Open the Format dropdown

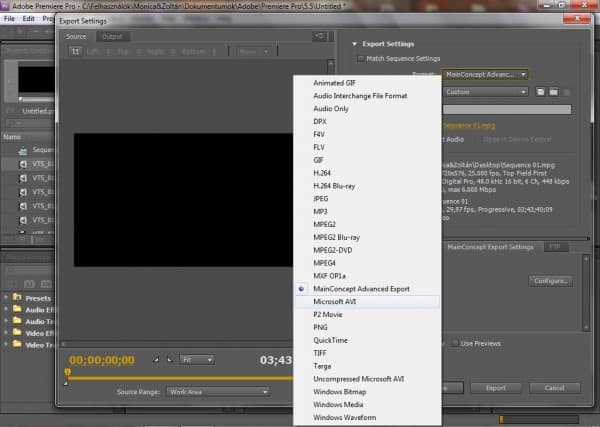click(485, 74)
